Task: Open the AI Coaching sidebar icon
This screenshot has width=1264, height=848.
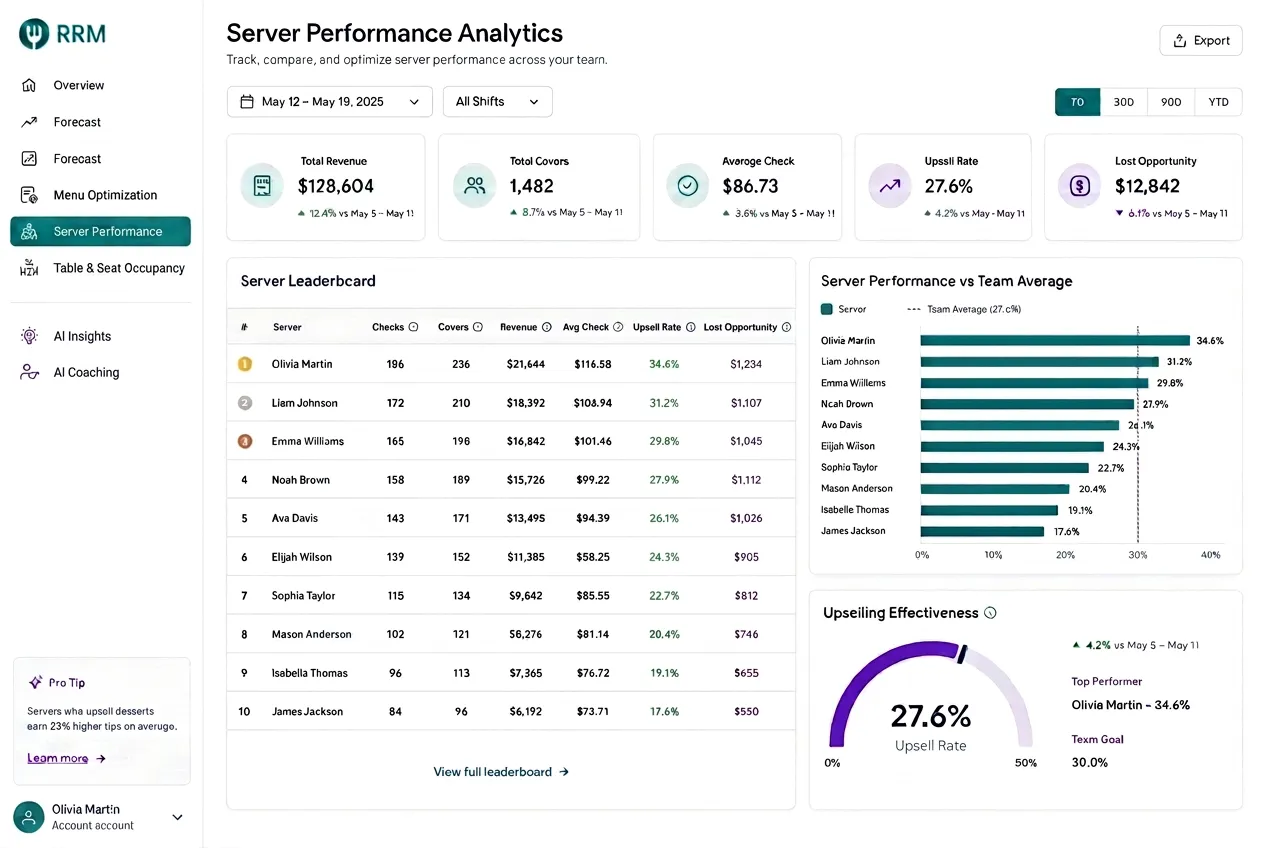Action: point(29,372)
